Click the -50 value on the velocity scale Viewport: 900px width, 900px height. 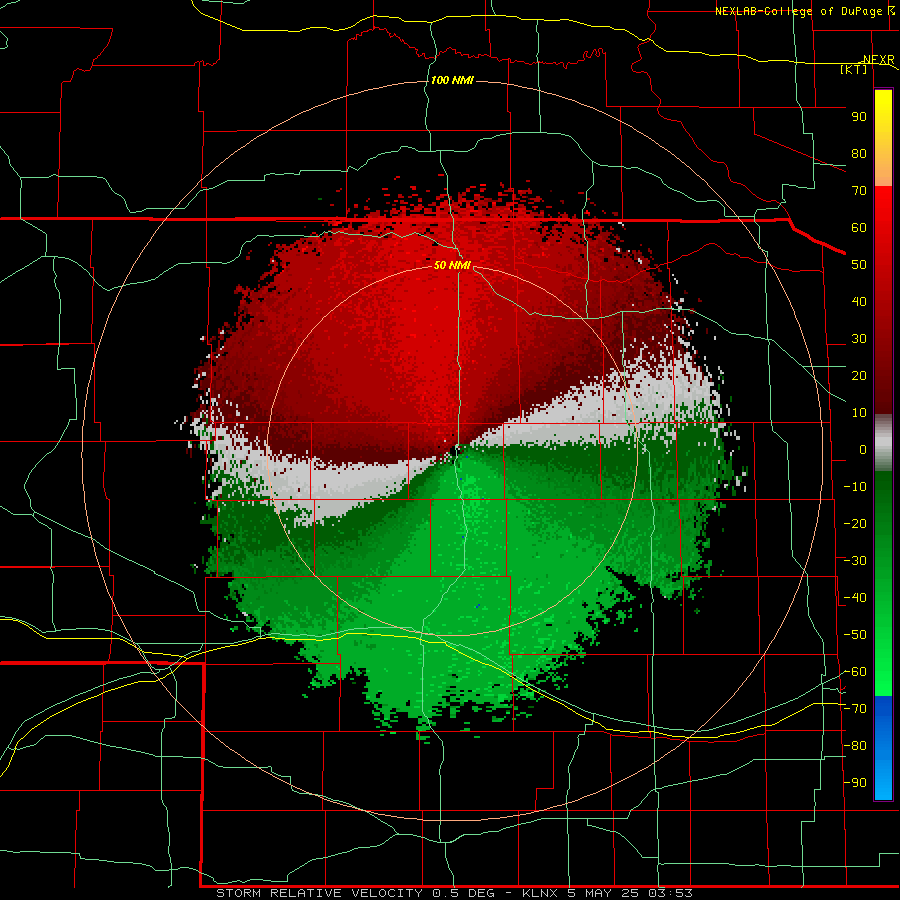(855, 635)
